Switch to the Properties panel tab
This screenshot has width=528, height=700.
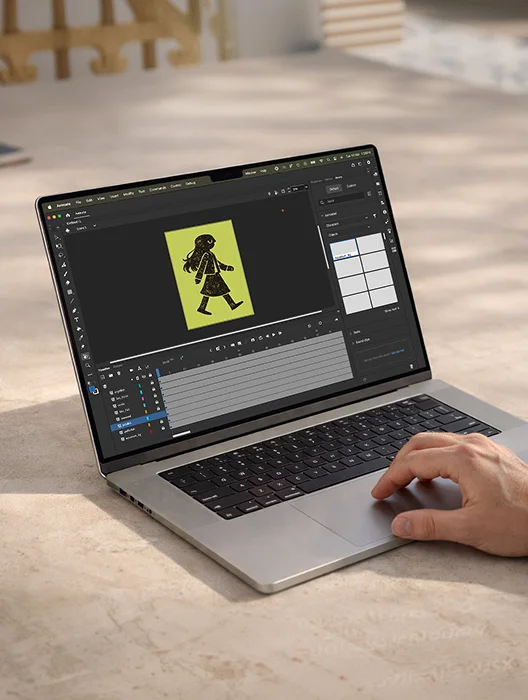(316, 182)
